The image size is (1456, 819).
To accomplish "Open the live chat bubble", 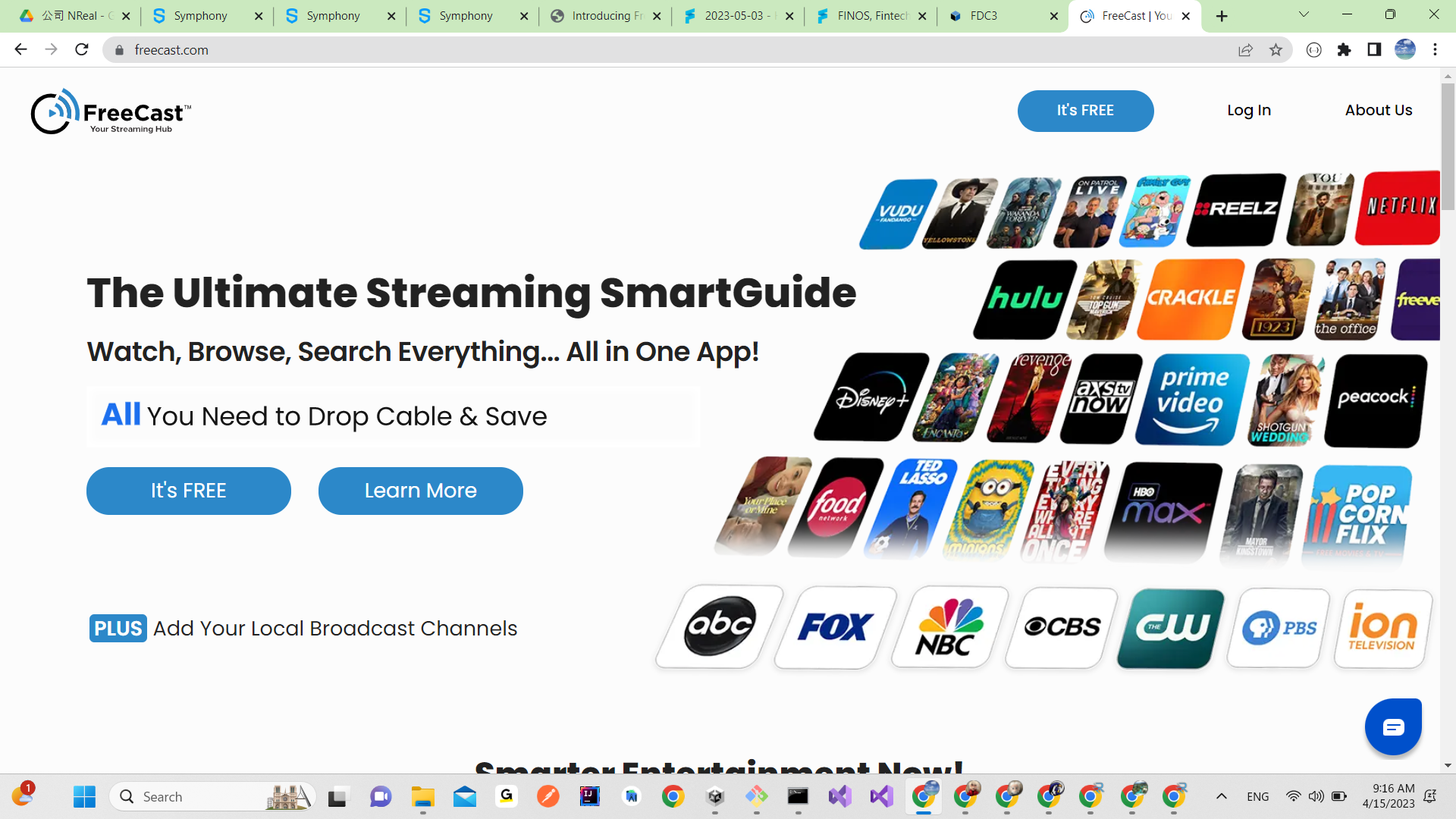I will click(x=1393, y=726).
